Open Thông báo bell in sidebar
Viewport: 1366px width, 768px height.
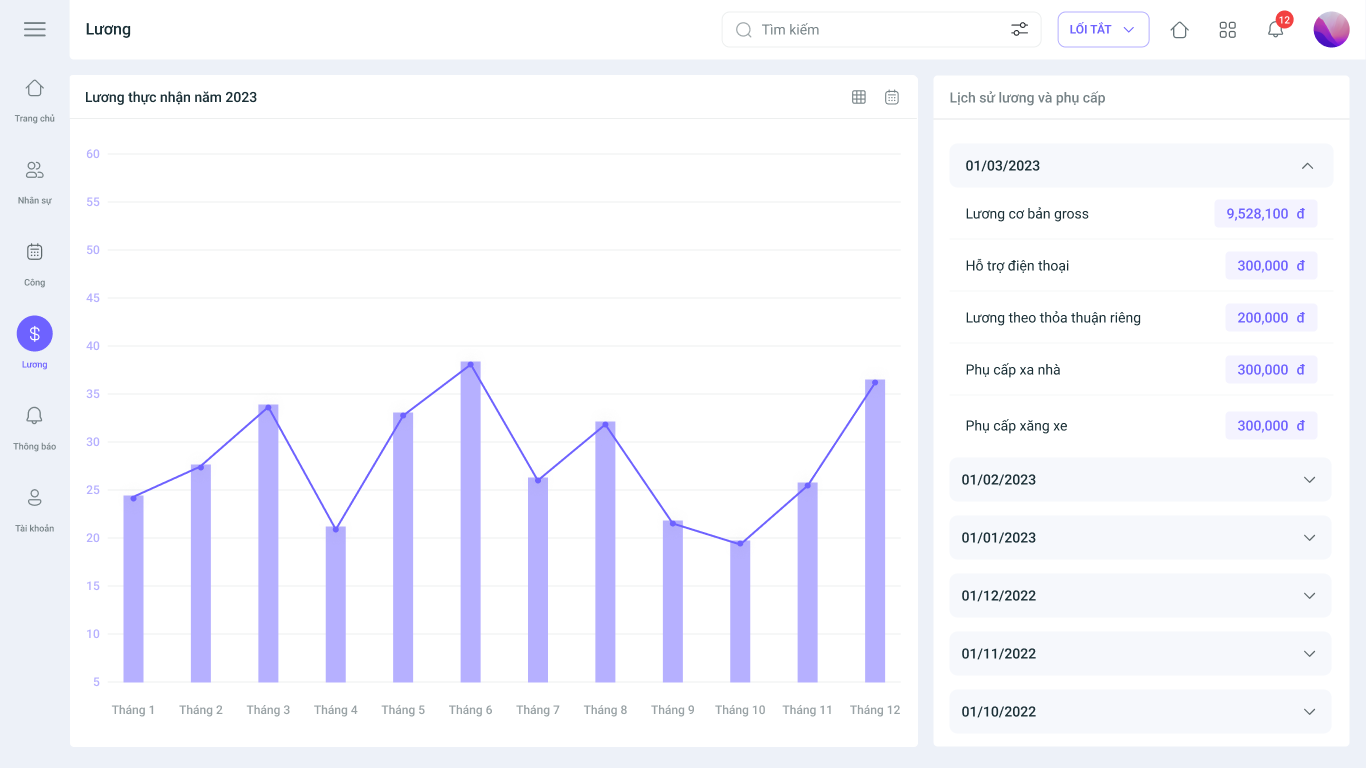click(x=35, y=428)
